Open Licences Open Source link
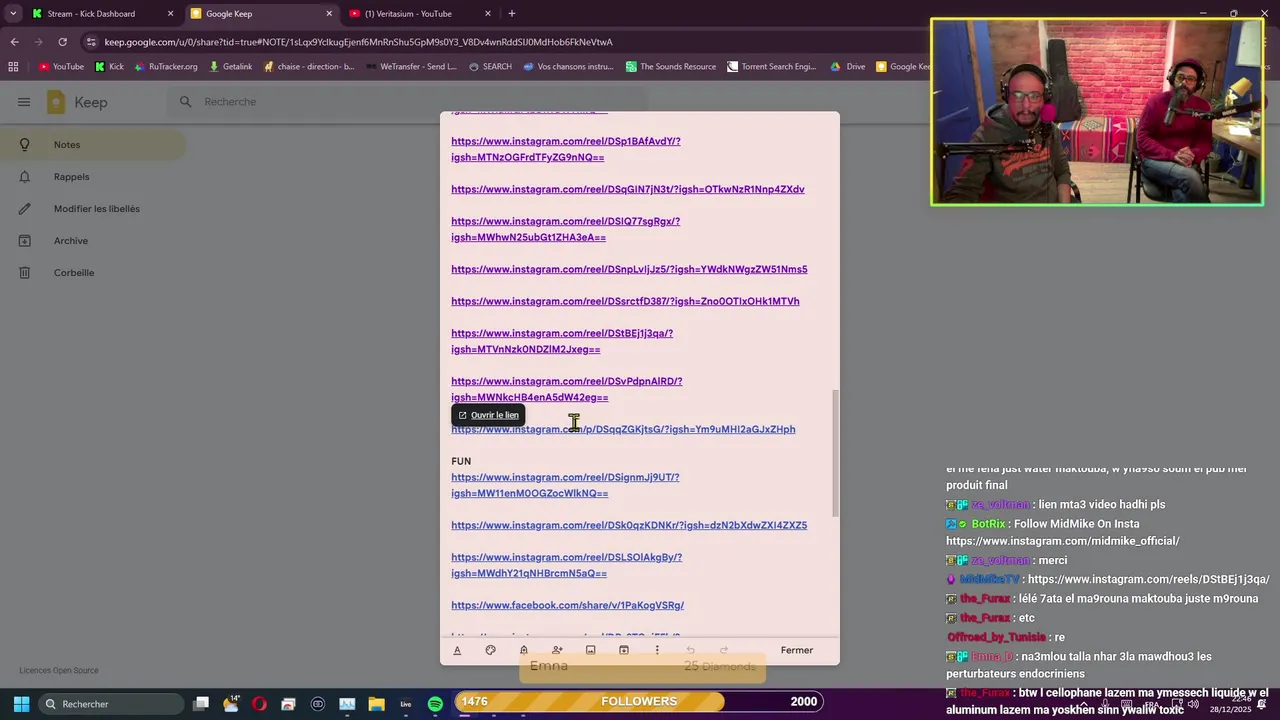This screenshot has height=720, width=1280. (59, 671)
